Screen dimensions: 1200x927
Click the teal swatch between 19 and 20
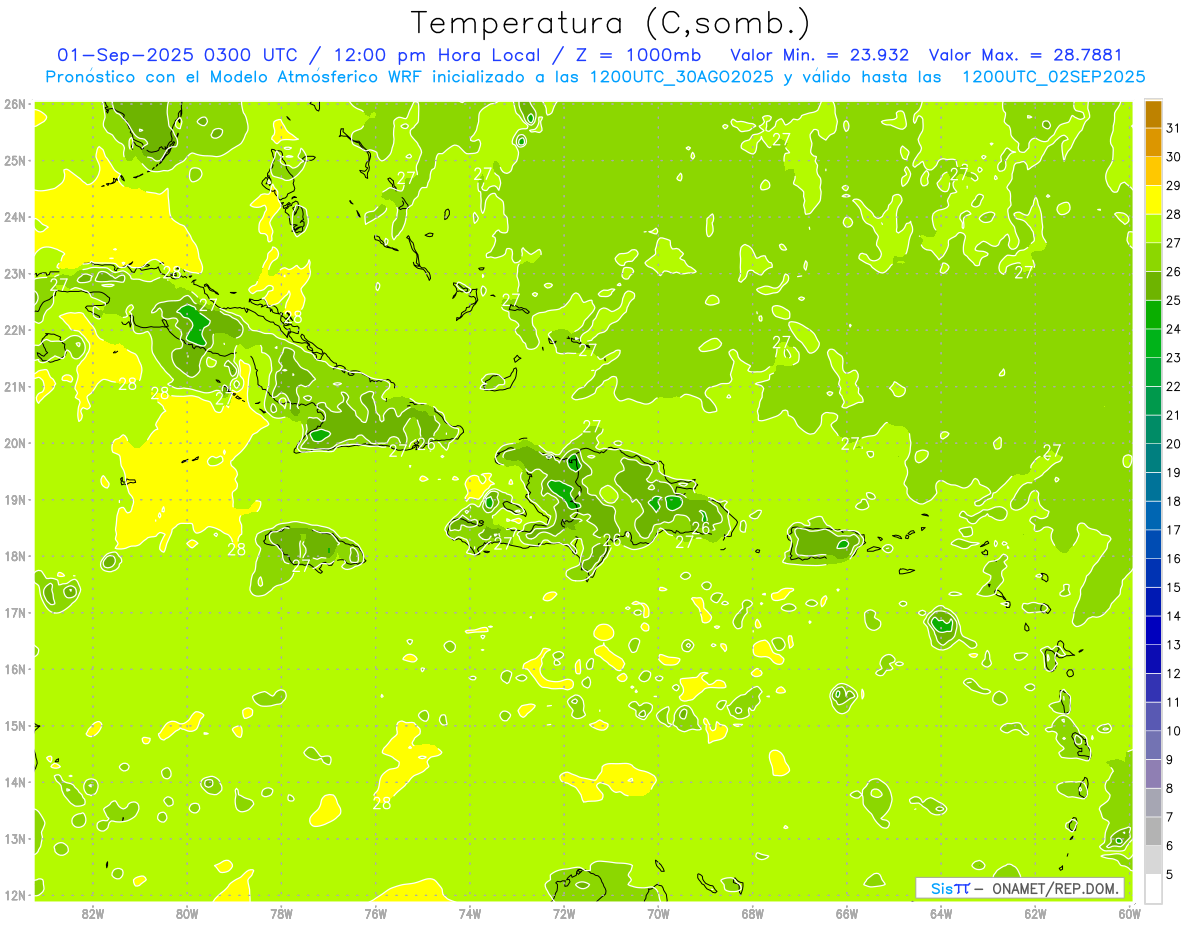1153,459
